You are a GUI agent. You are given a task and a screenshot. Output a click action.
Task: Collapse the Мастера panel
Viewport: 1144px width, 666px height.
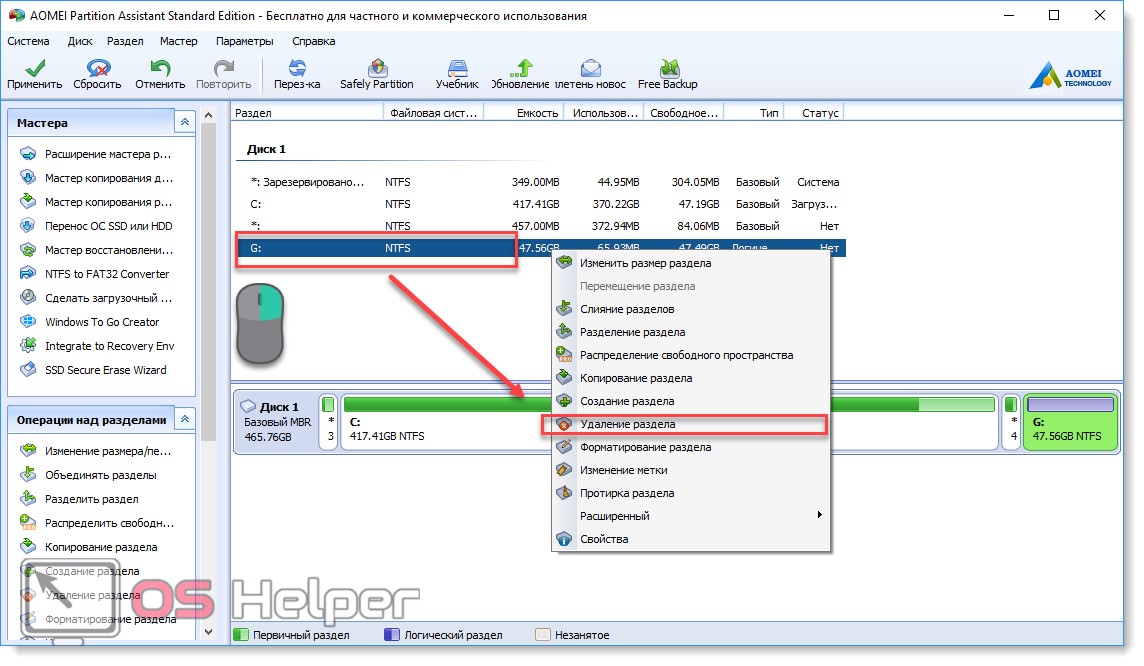point(184,122)
